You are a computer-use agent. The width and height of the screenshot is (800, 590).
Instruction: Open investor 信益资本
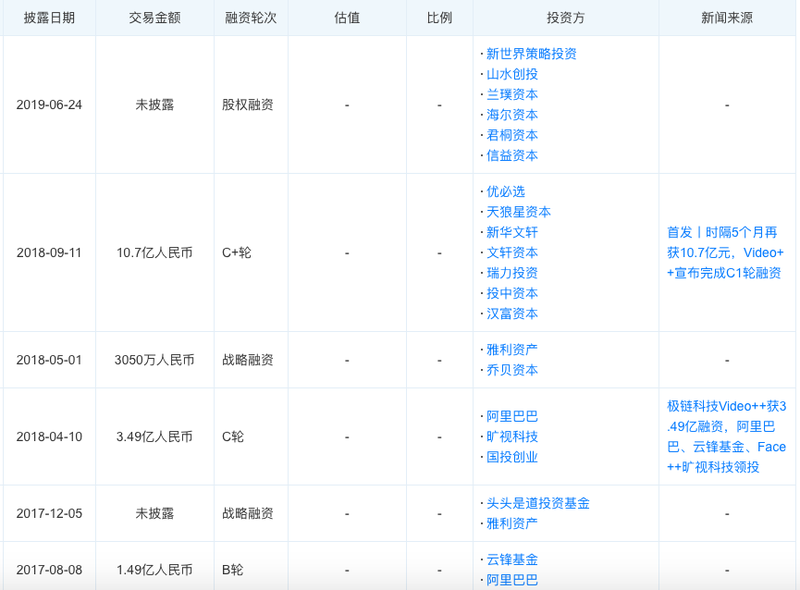pyautogui.click(x=512, y=156)
